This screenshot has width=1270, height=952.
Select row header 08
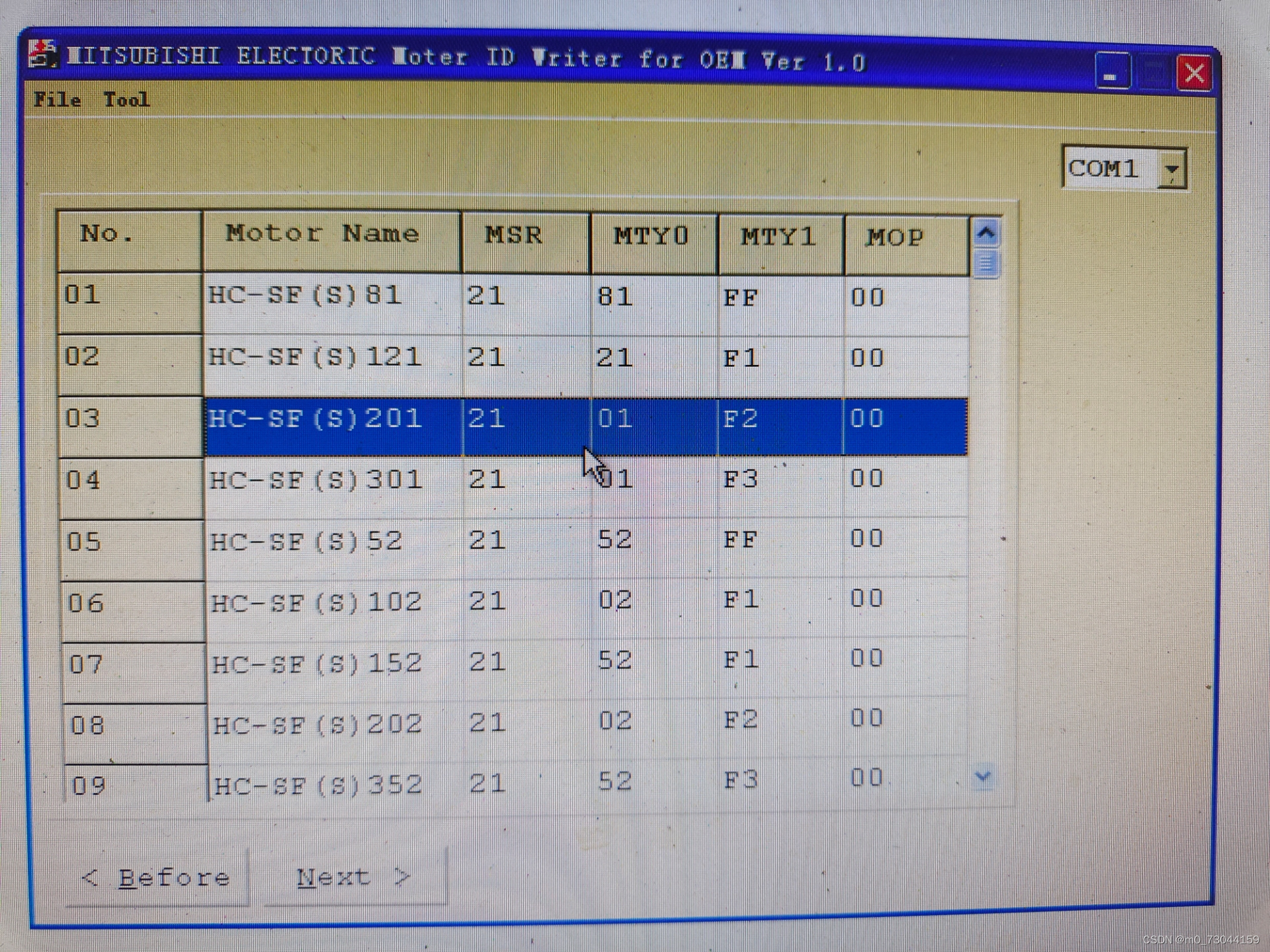tap(135, 734)
